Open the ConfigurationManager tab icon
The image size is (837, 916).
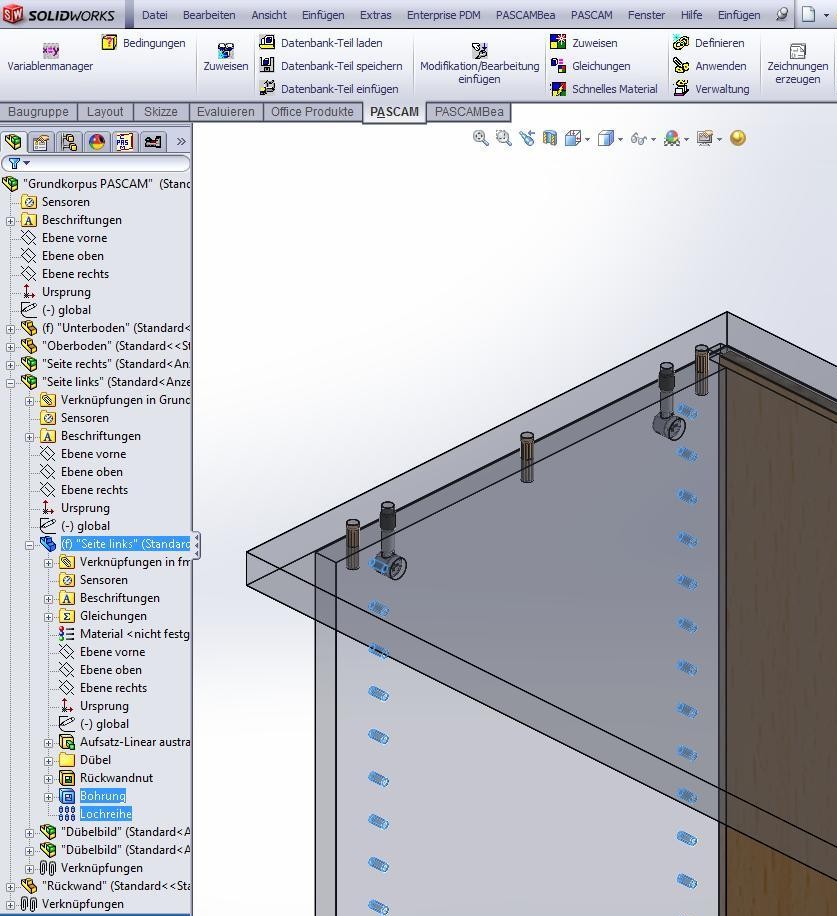[68, 142]
